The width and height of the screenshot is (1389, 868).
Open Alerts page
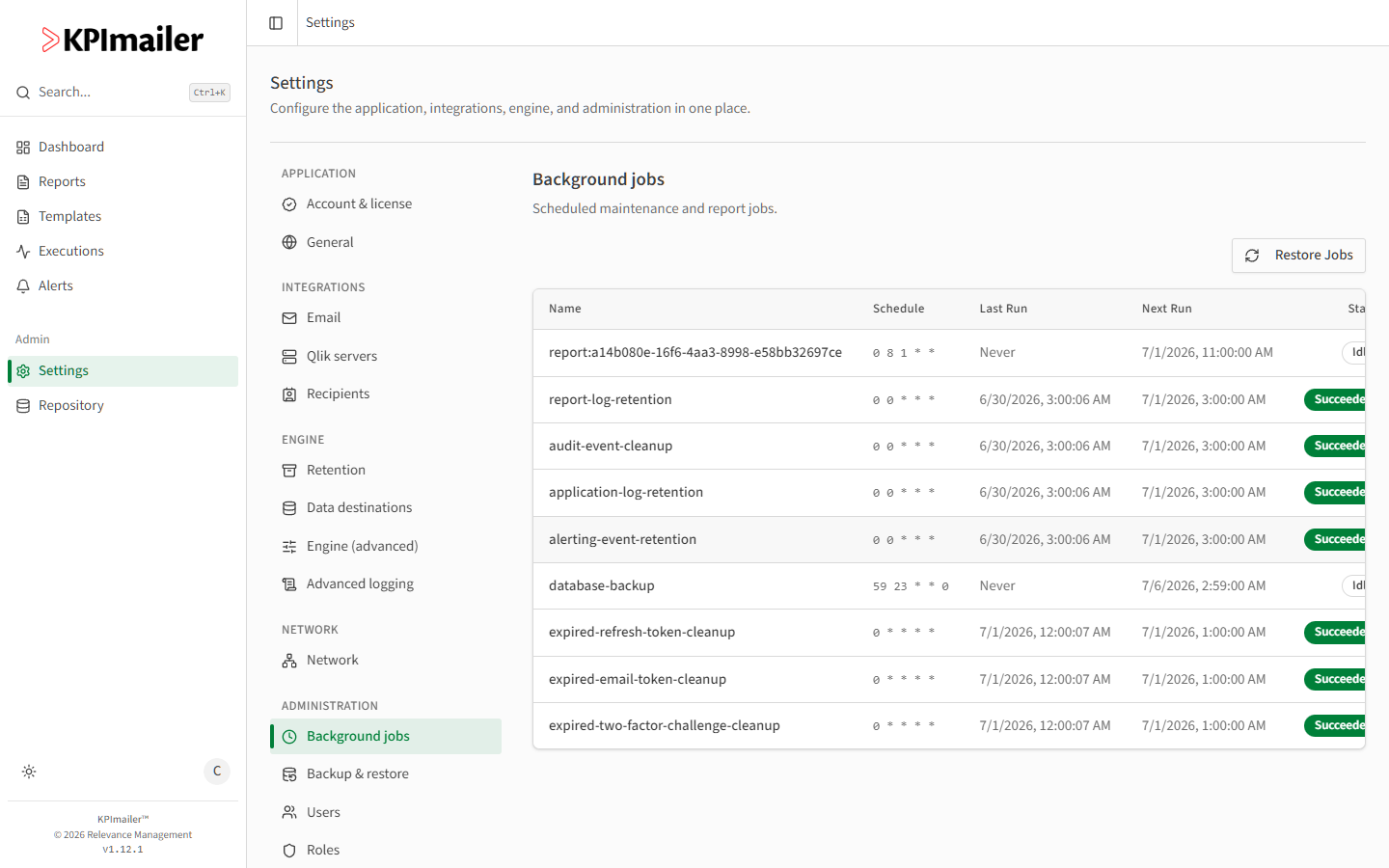(123, 286)
